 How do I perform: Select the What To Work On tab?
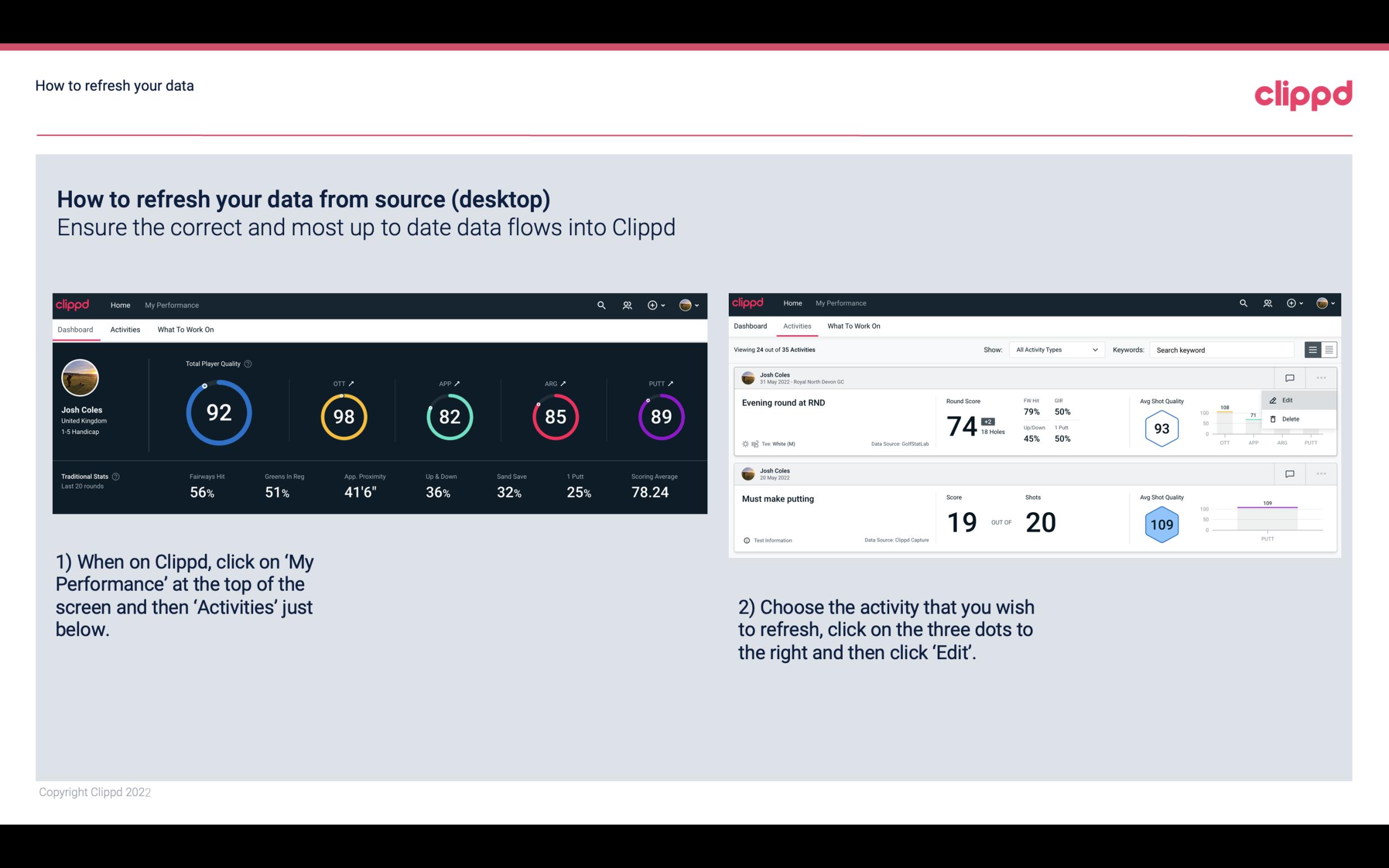coord(185,329)
